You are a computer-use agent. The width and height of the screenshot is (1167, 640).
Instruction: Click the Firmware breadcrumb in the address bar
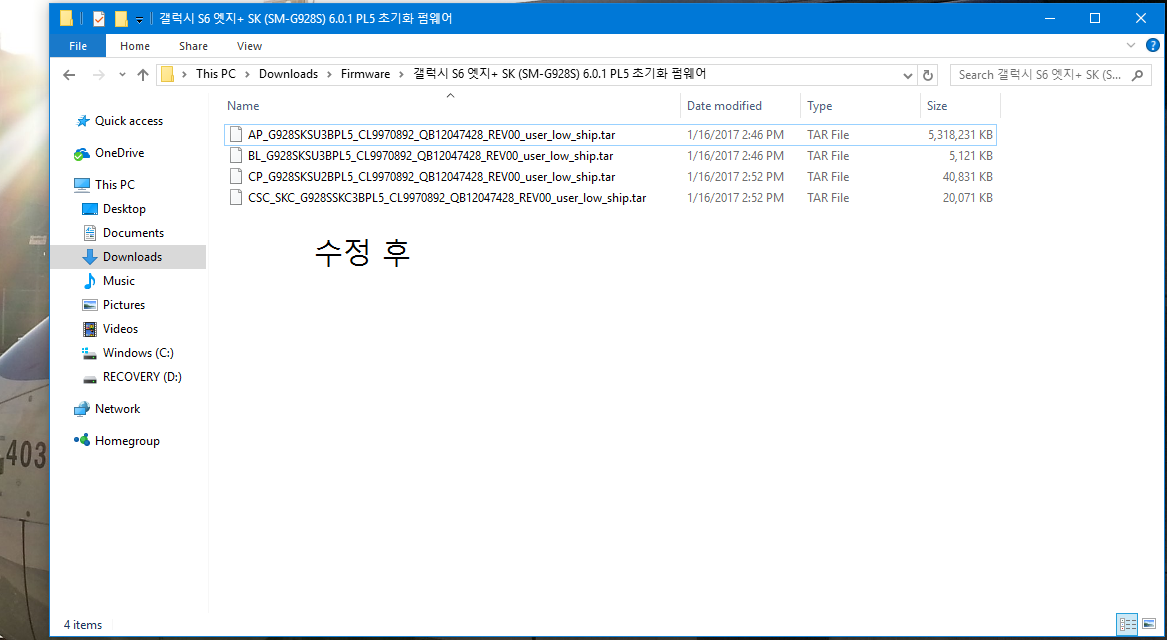(x=365, y=74)
